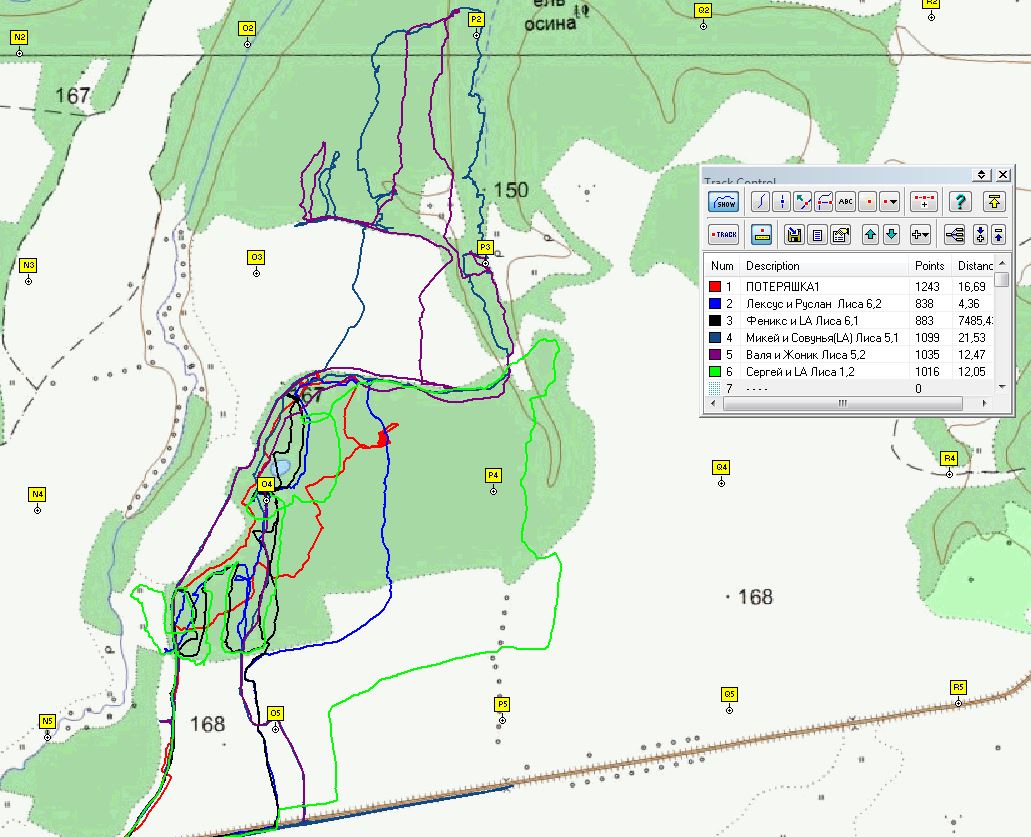Select track 1 ПОТЕРЯШКА1 row
Screen dimensions: 1031x837
coord(850,287)
